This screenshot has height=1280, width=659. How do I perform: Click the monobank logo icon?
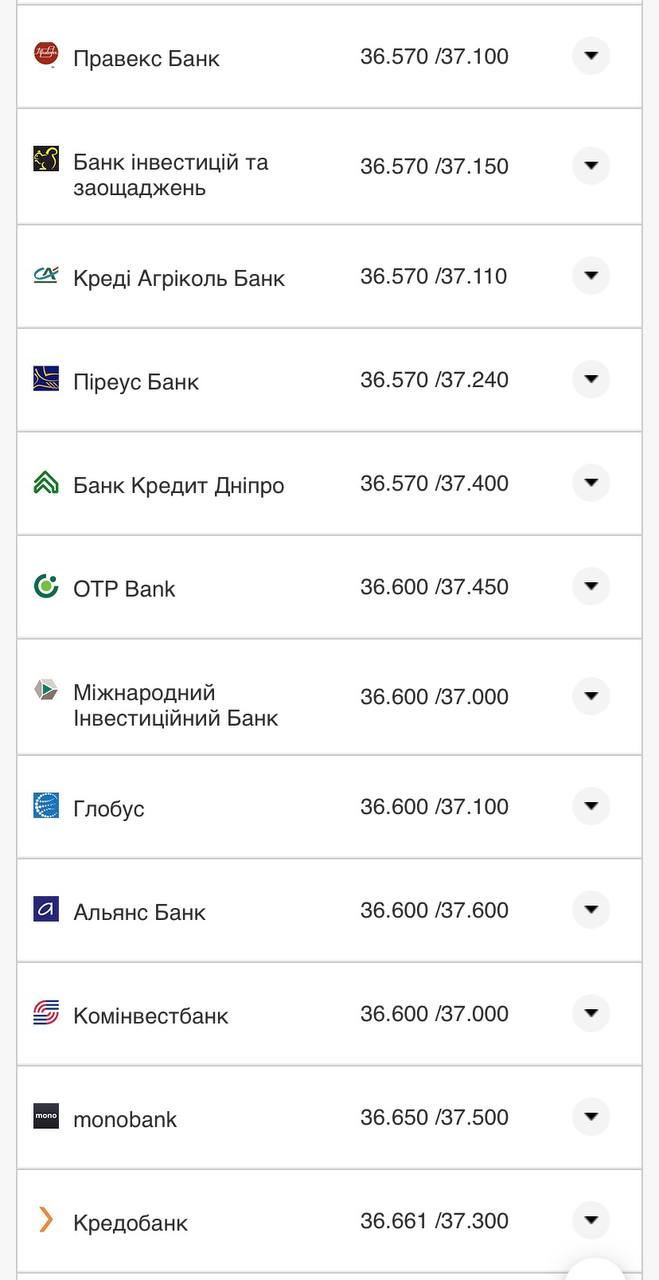(x=46, y=1116)
